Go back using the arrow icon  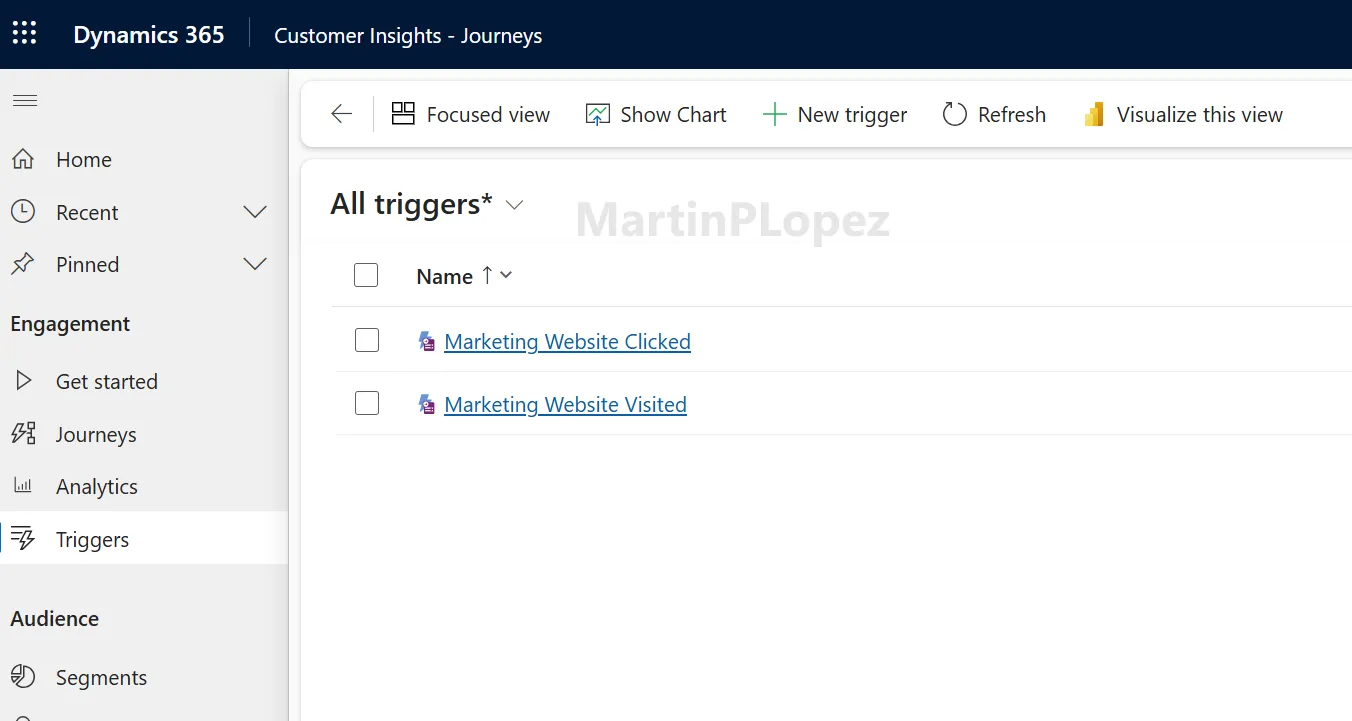(342, 114)
